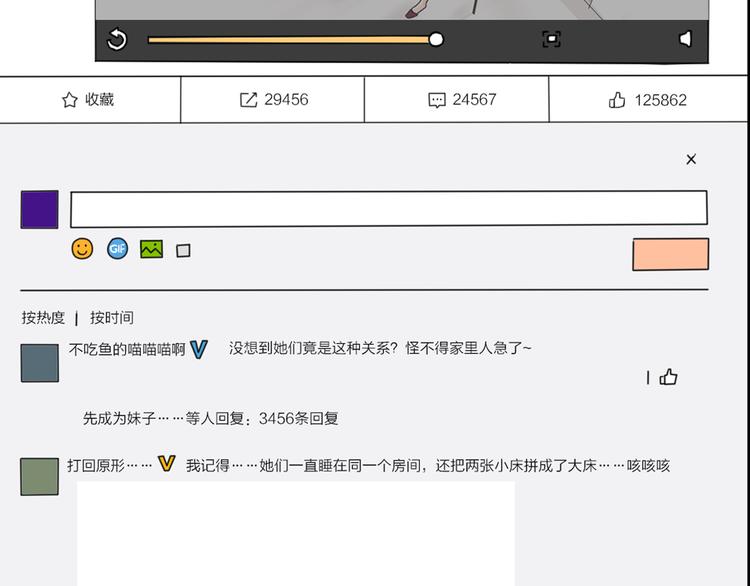
Task: Click comment text 没想到她们竟是这种关系
Action: pyautogui.click(x=313, y=348)
